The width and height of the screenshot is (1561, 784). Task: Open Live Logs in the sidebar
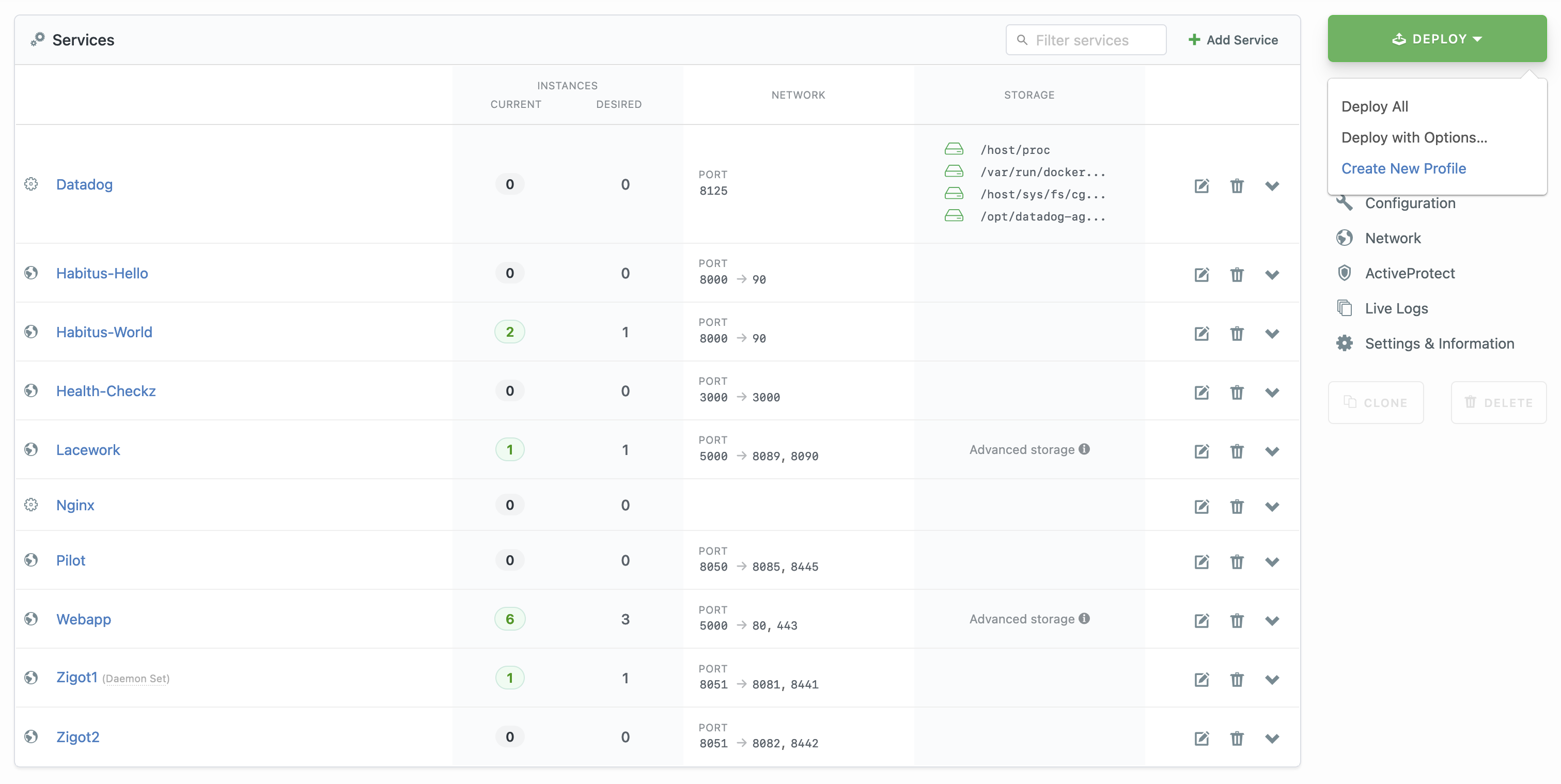point(1395,308)
